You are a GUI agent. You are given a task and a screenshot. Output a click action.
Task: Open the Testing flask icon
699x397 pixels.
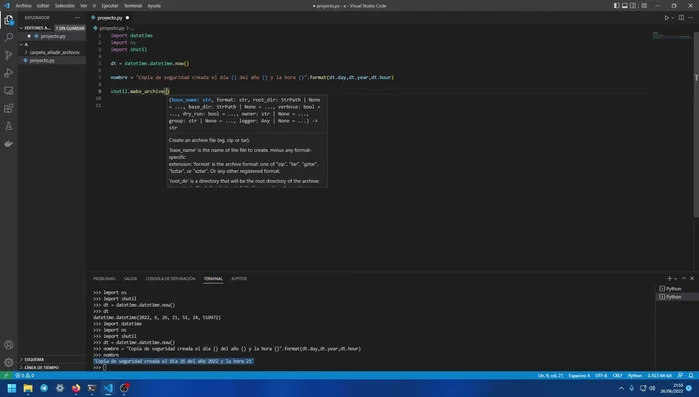[x=8, y=126]
